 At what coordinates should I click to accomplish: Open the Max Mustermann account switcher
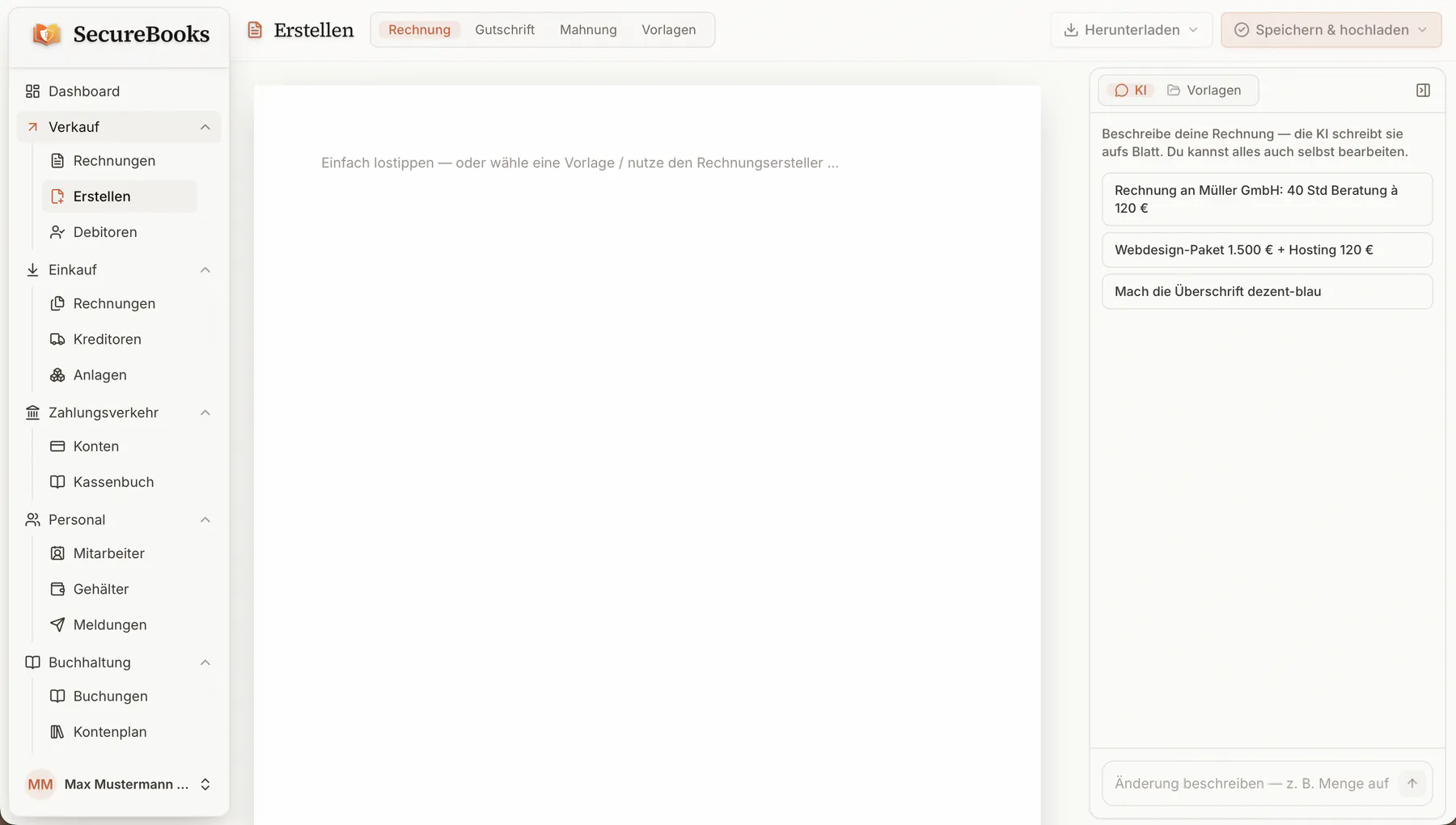pyautogui.click(x=119, y=785)
